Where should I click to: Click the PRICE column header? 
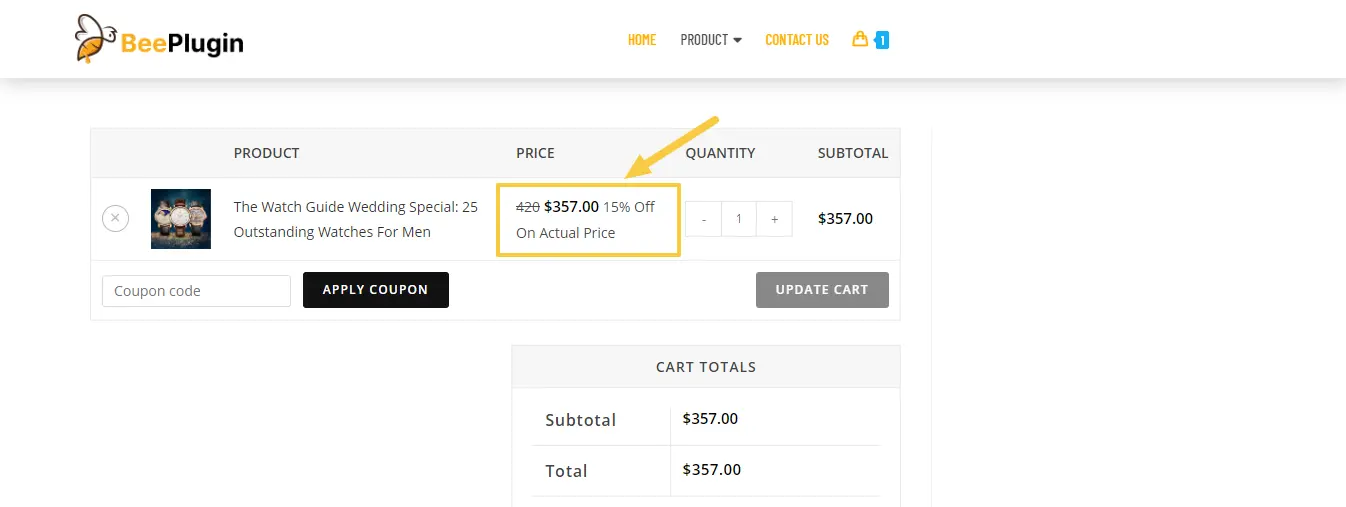coord(535,153)
